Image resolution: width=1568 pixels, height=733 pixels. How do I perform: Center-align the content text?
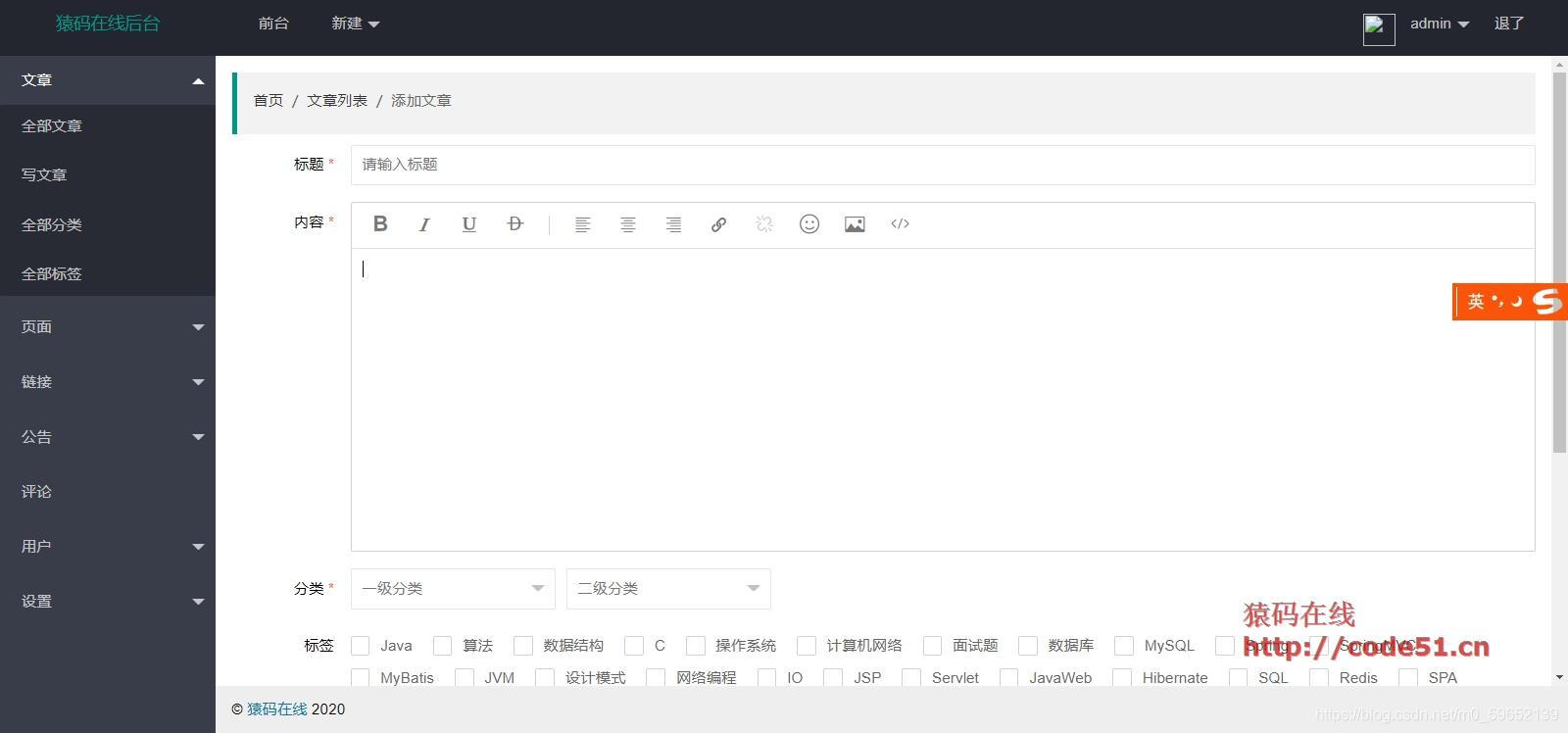628,224
